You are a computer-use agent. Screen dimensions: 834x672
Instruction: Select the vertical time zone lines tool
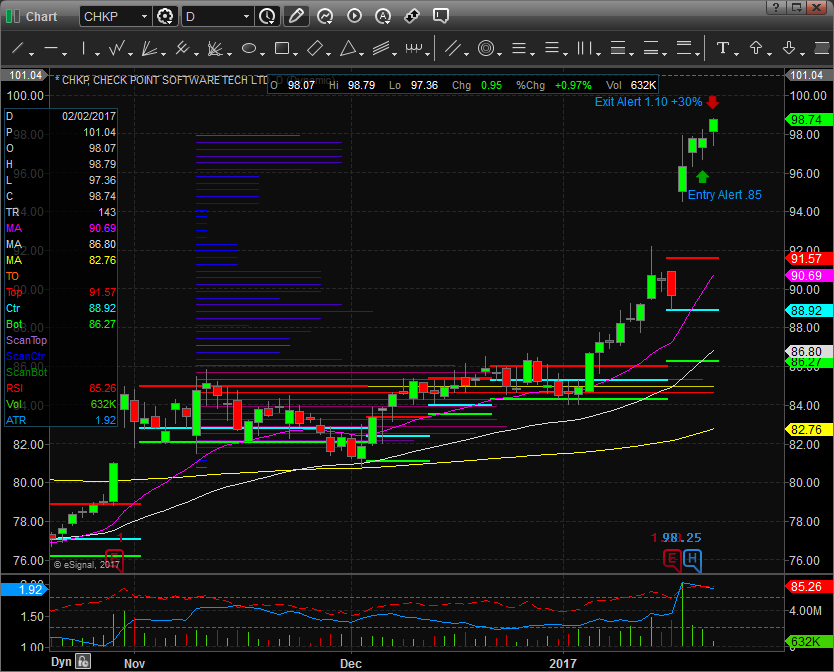pyautogui.click(x=585, y=48)
